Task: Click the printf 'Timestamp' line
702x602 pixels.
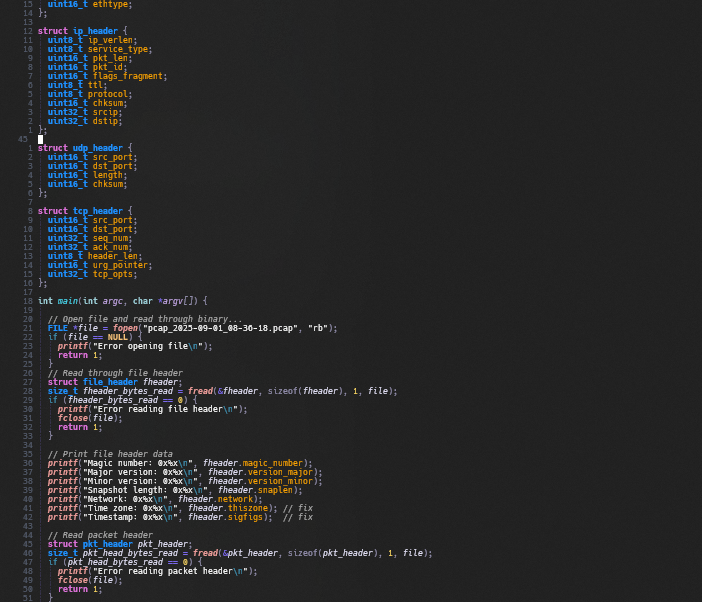Action: 180,517
